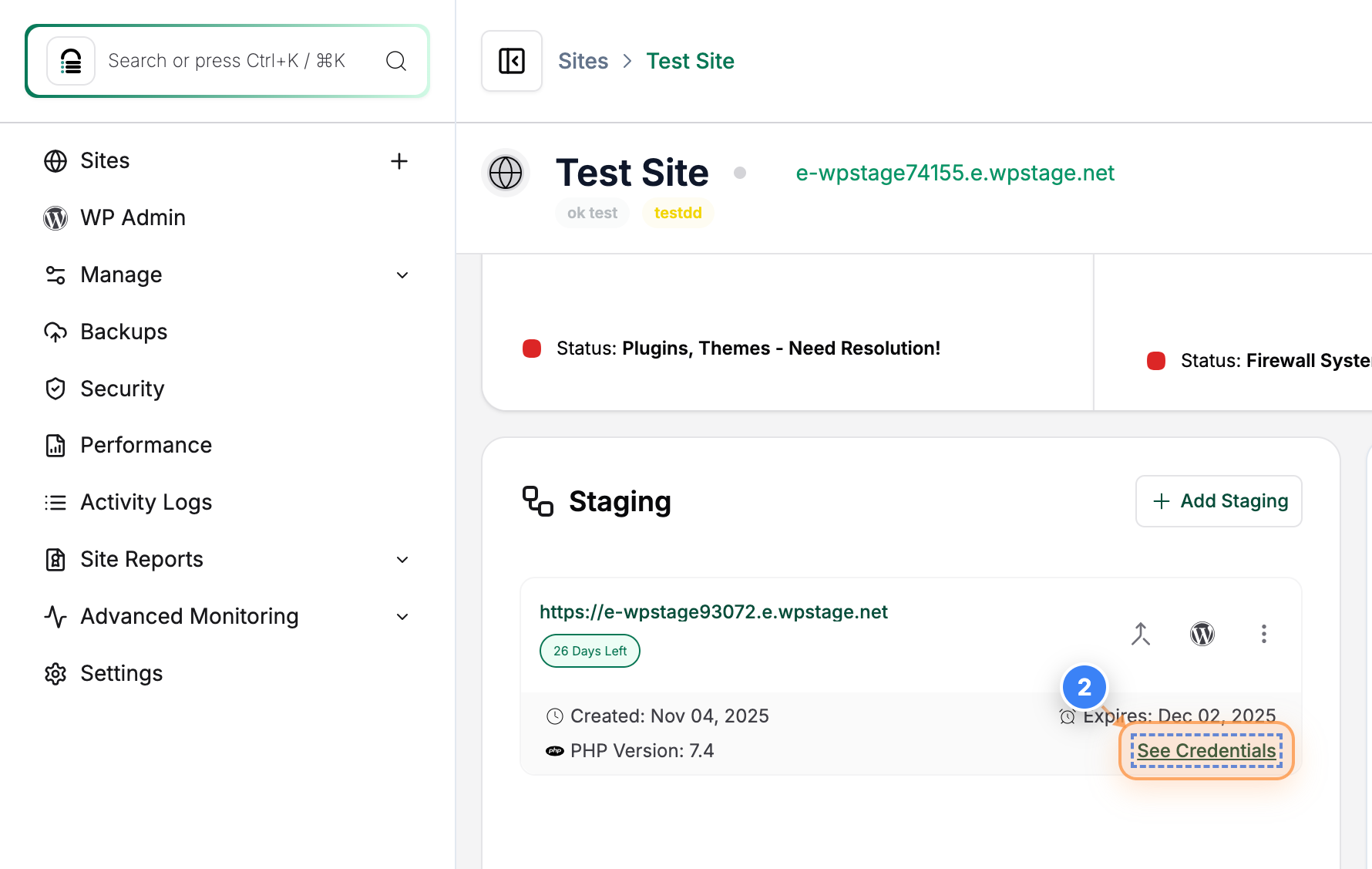This screenshot has height=869, width=1372.
Task: Click the Created: Nov 04, 2025 text
Action: 670,716
